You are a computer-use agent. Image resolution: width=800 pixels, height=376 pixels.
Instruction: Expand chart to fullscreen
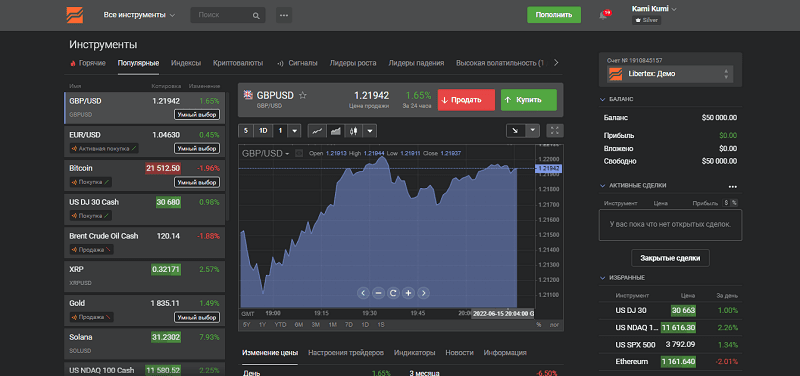pos(555,131)
